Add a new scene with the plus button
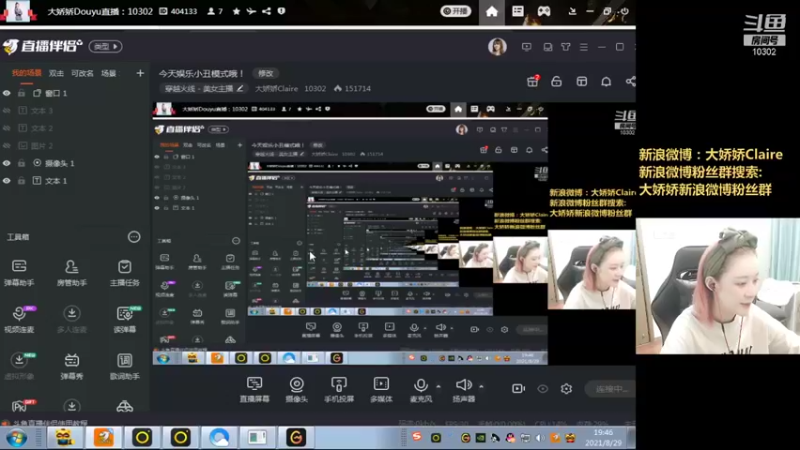The height and width of the screenshot is (450, 800). coord(140,73)
